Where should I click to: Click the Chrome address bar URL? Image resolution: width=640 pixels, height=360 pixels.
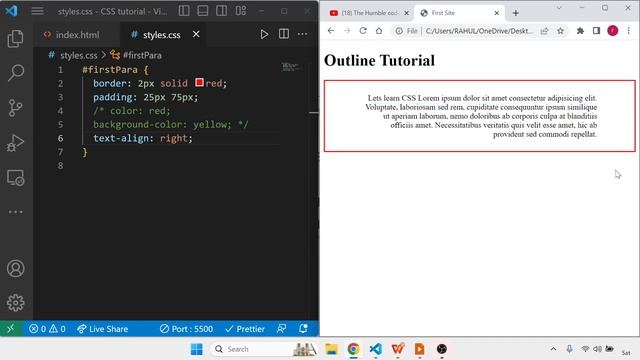(x=479, y=31)
